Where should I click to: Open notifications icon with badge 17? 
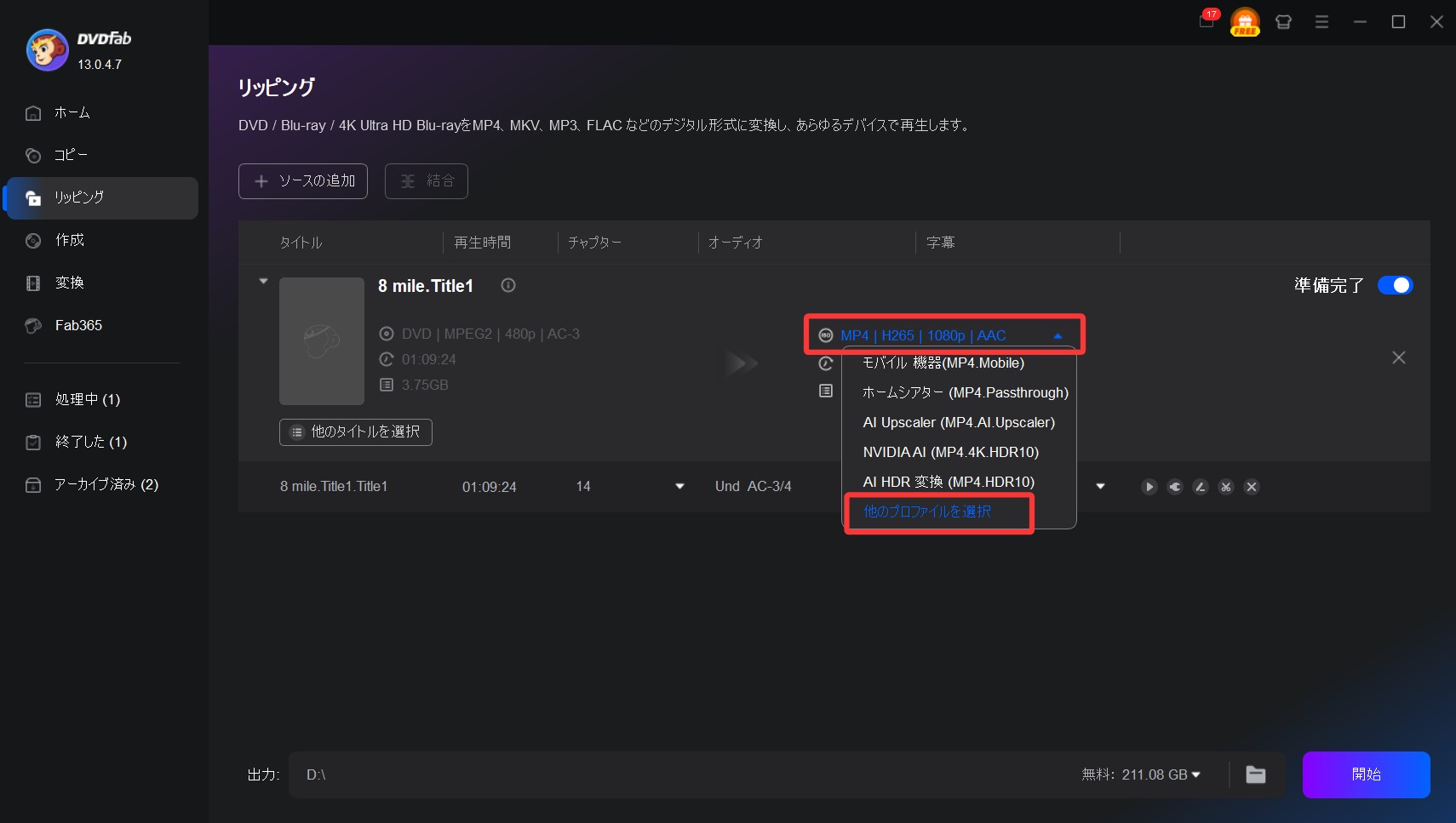click(1207, 20)
